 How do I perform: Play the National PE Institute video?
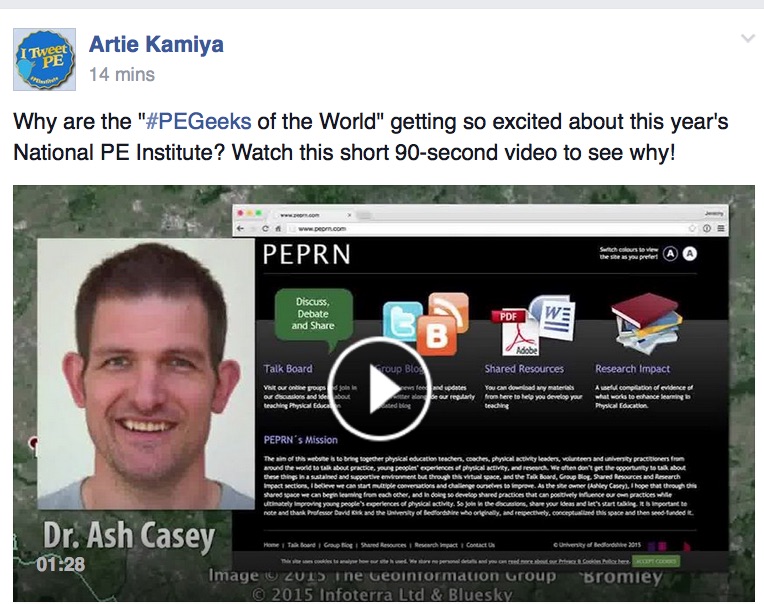379,388
